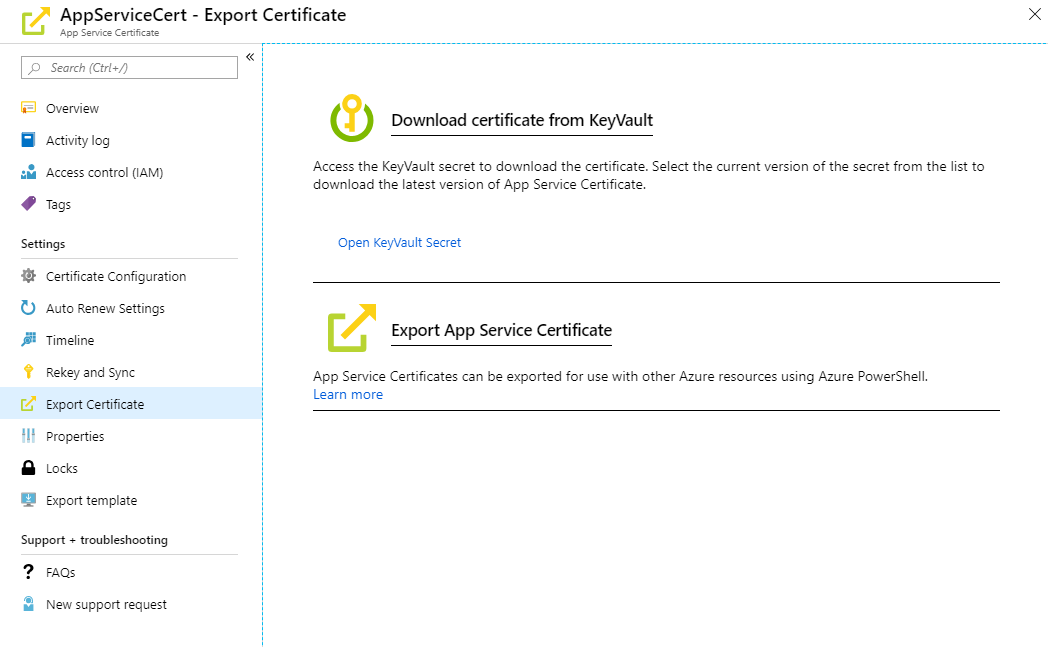The image size is (1048, 647).
Task: Open Export template menu item
Action: point(91,500)
